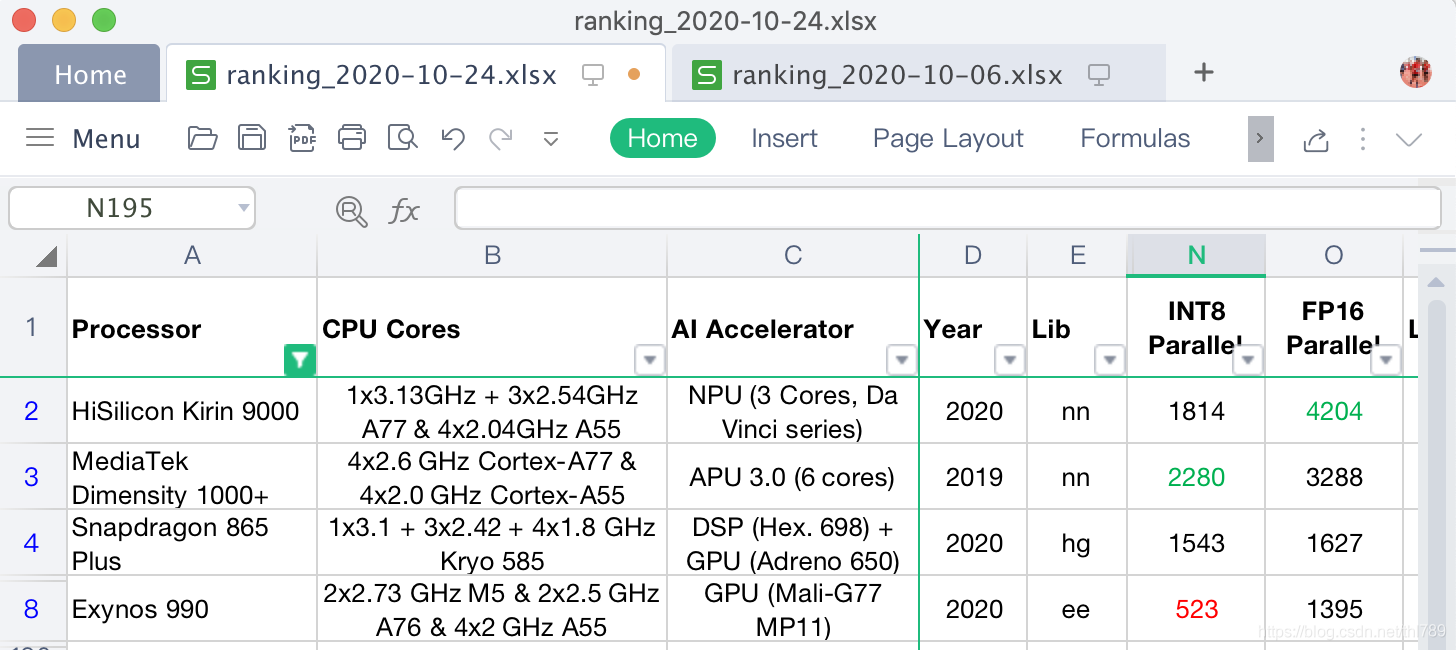Viewport: 1456px width, 650px height.
Task: Click the green 2280 INT8 value
Action: coord(1196,477)
